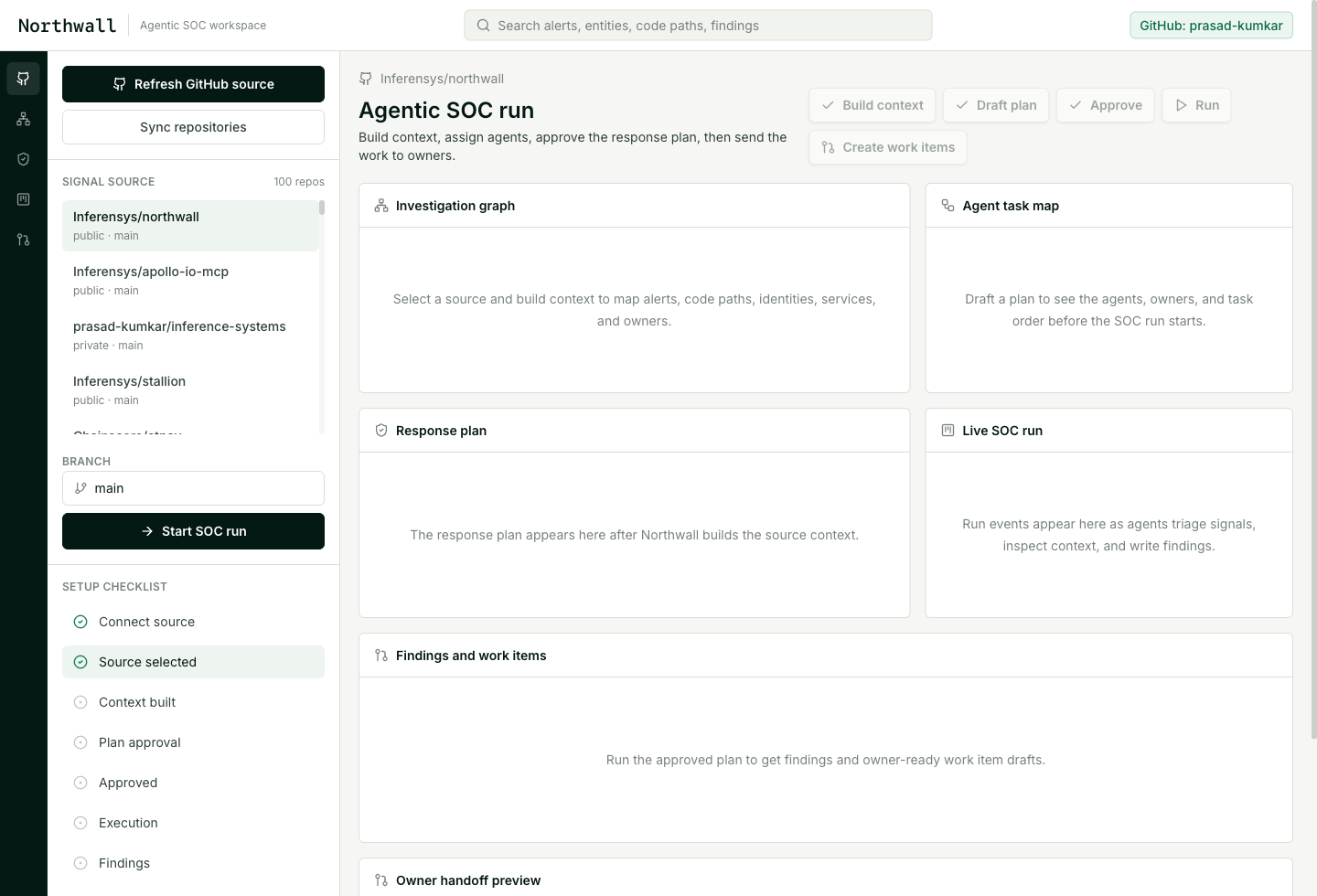
Task: Click the Approve step button
Action: coord(1106,105)
